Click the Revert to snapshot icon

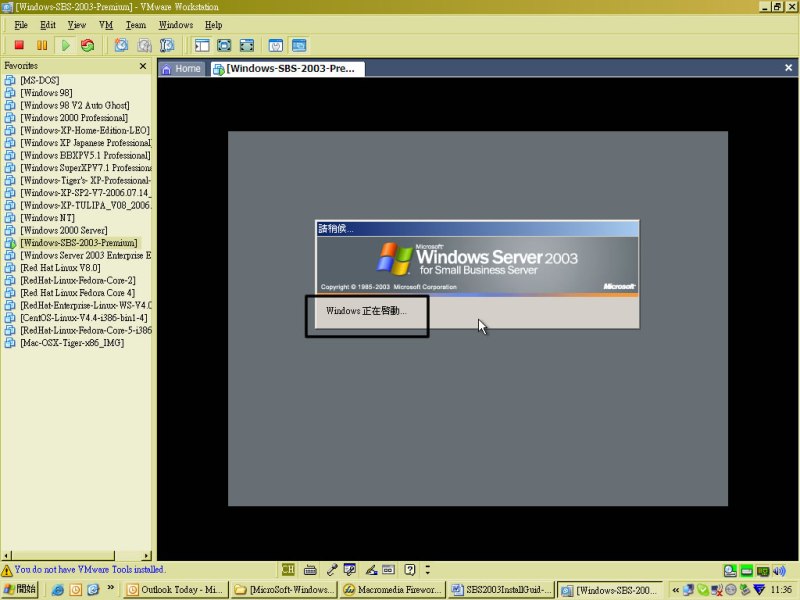click(144, 45)
